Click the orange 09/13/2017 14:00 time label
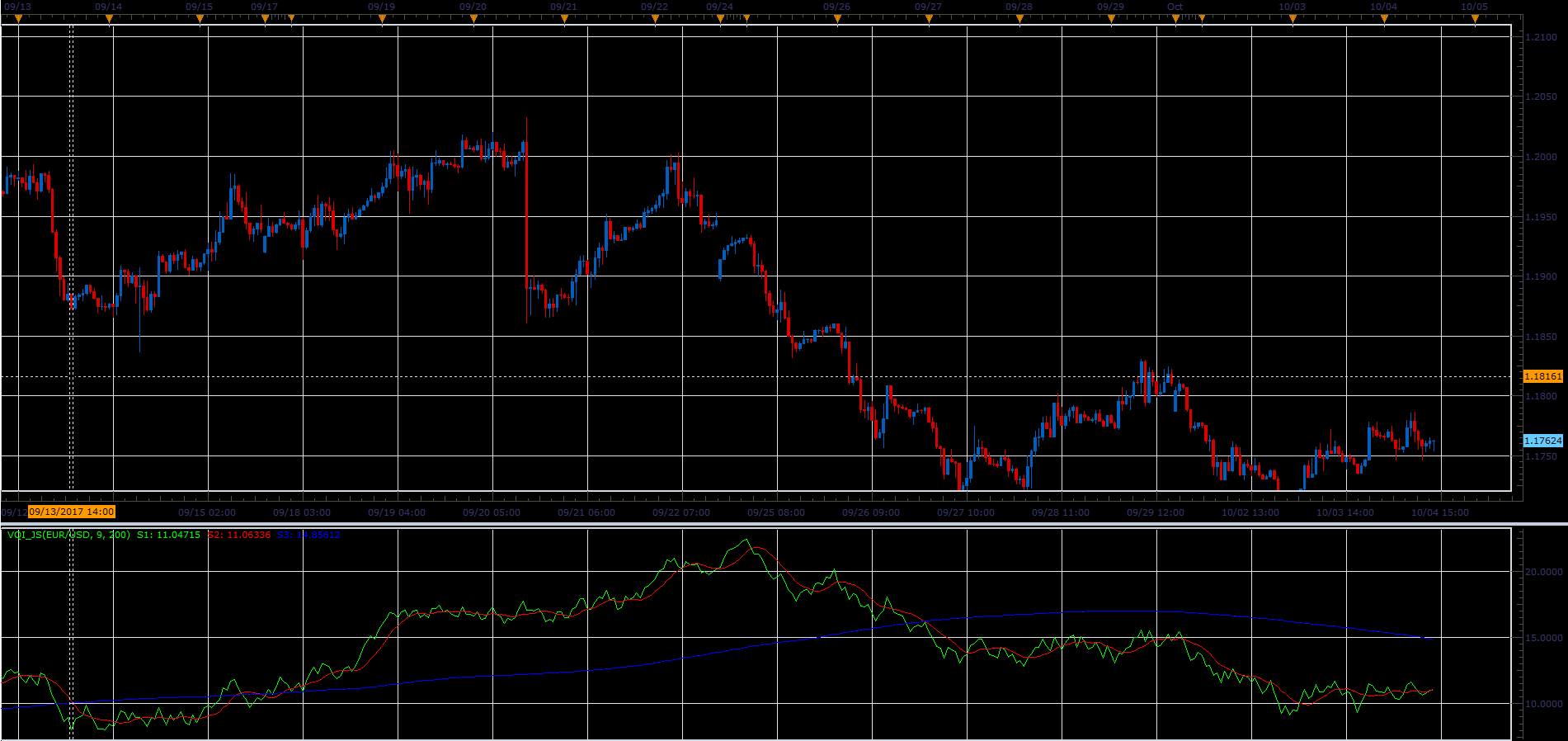 [x=72, y=512]
